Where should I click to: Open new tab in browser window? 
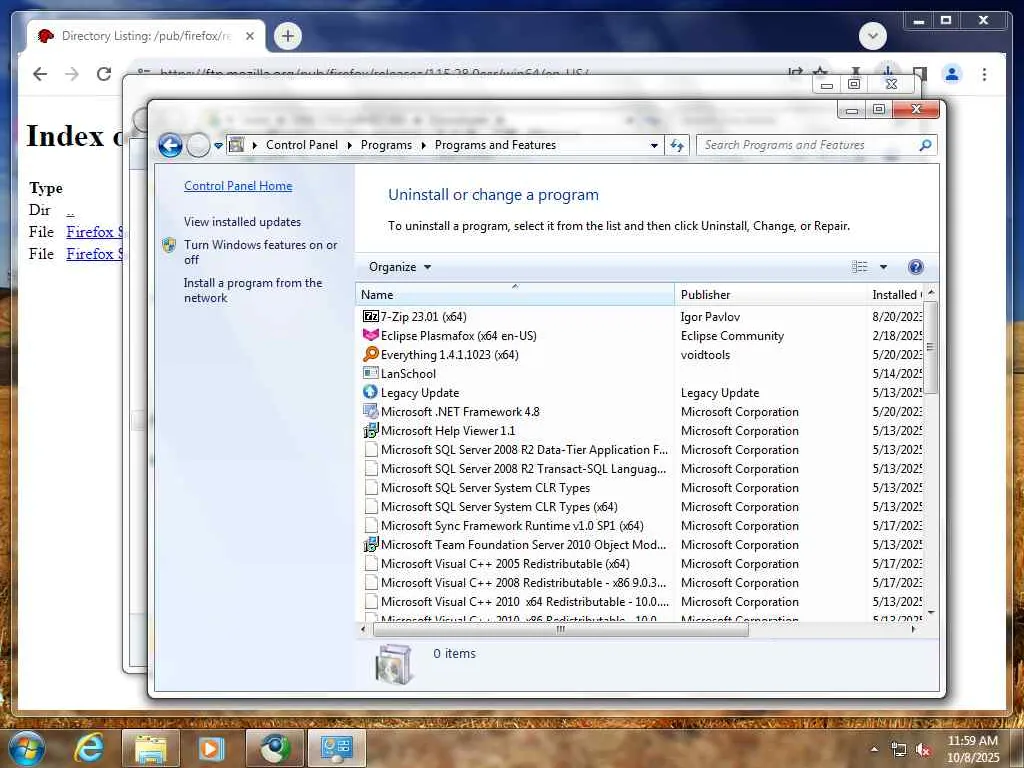287,36
